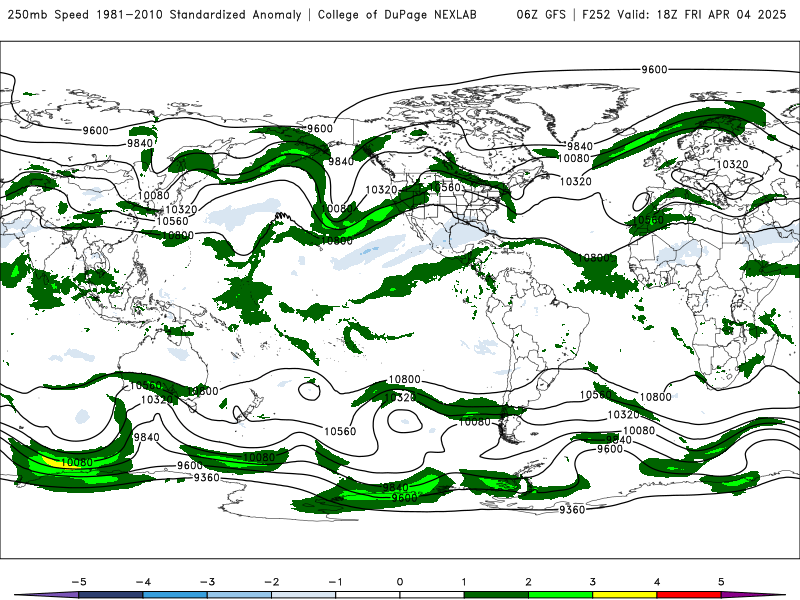This screenshot has height=600, width=800.
Task: Click the "1" colorbar tick label
Action: click(464, 582)
